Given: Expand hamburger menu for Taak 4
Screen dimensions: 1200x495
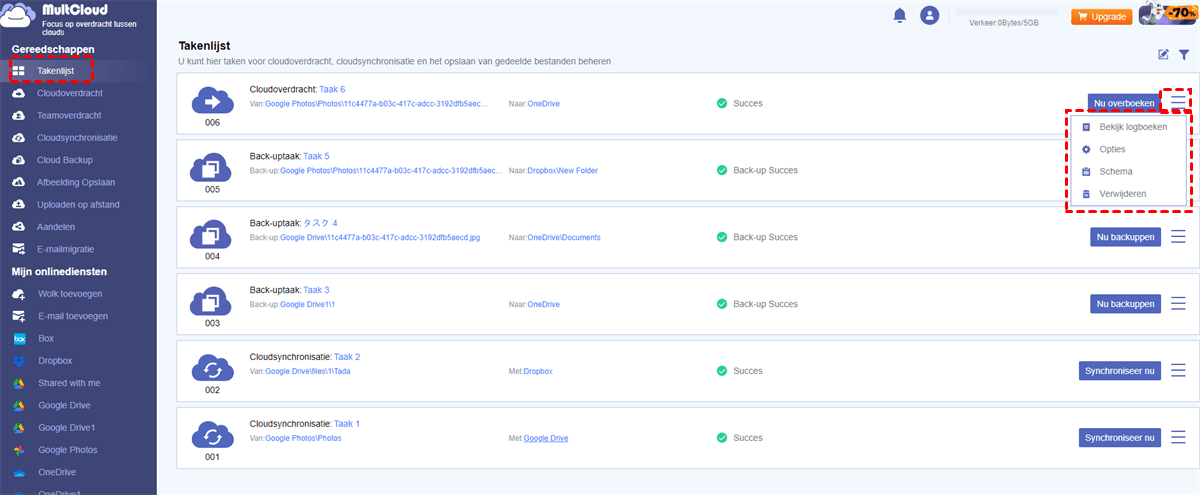Looking at the screenshot, I should click(1178, 236).
